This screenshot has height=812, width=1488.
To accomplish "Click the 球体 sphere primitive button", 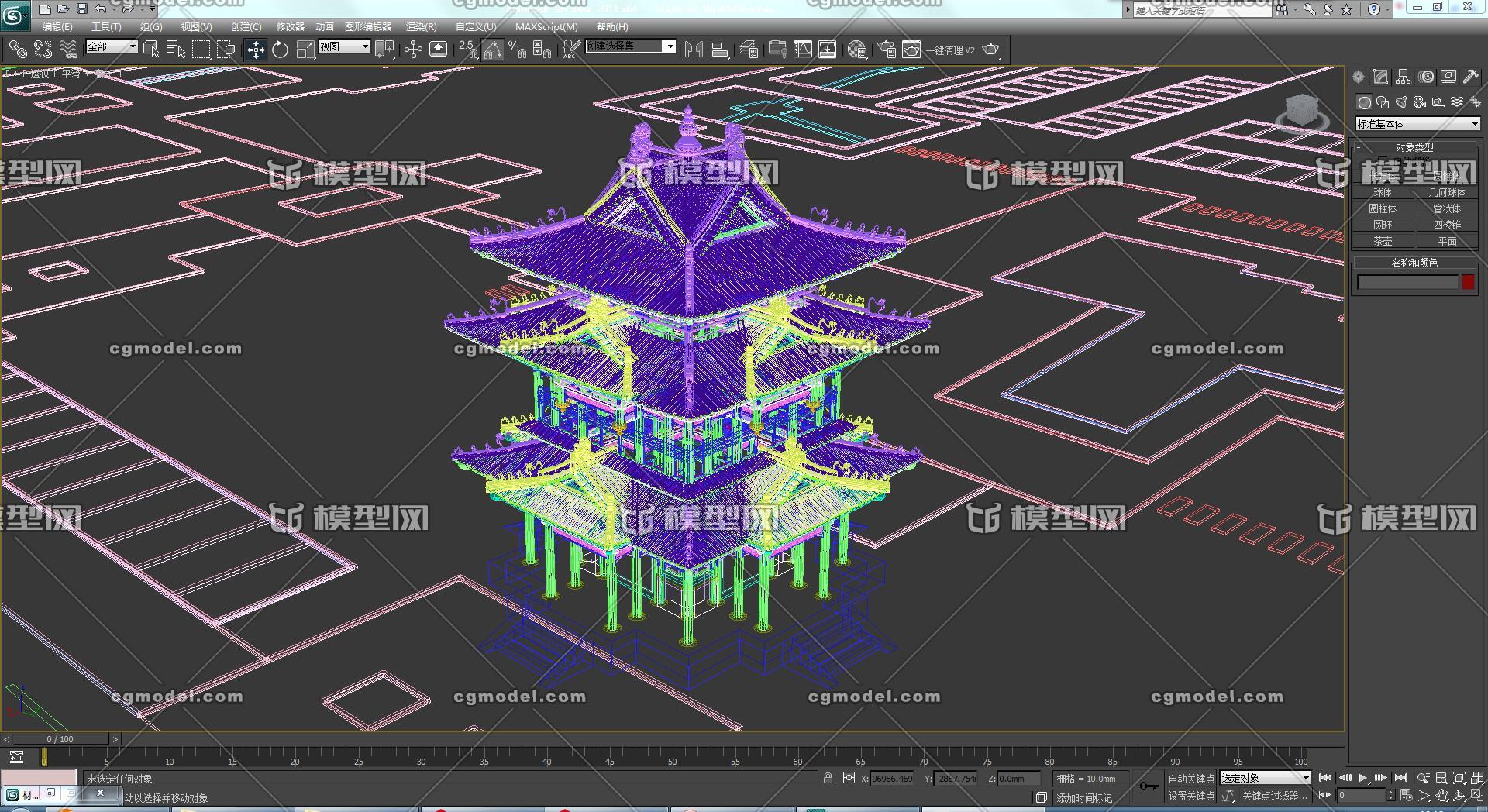I will [1383, 192].
